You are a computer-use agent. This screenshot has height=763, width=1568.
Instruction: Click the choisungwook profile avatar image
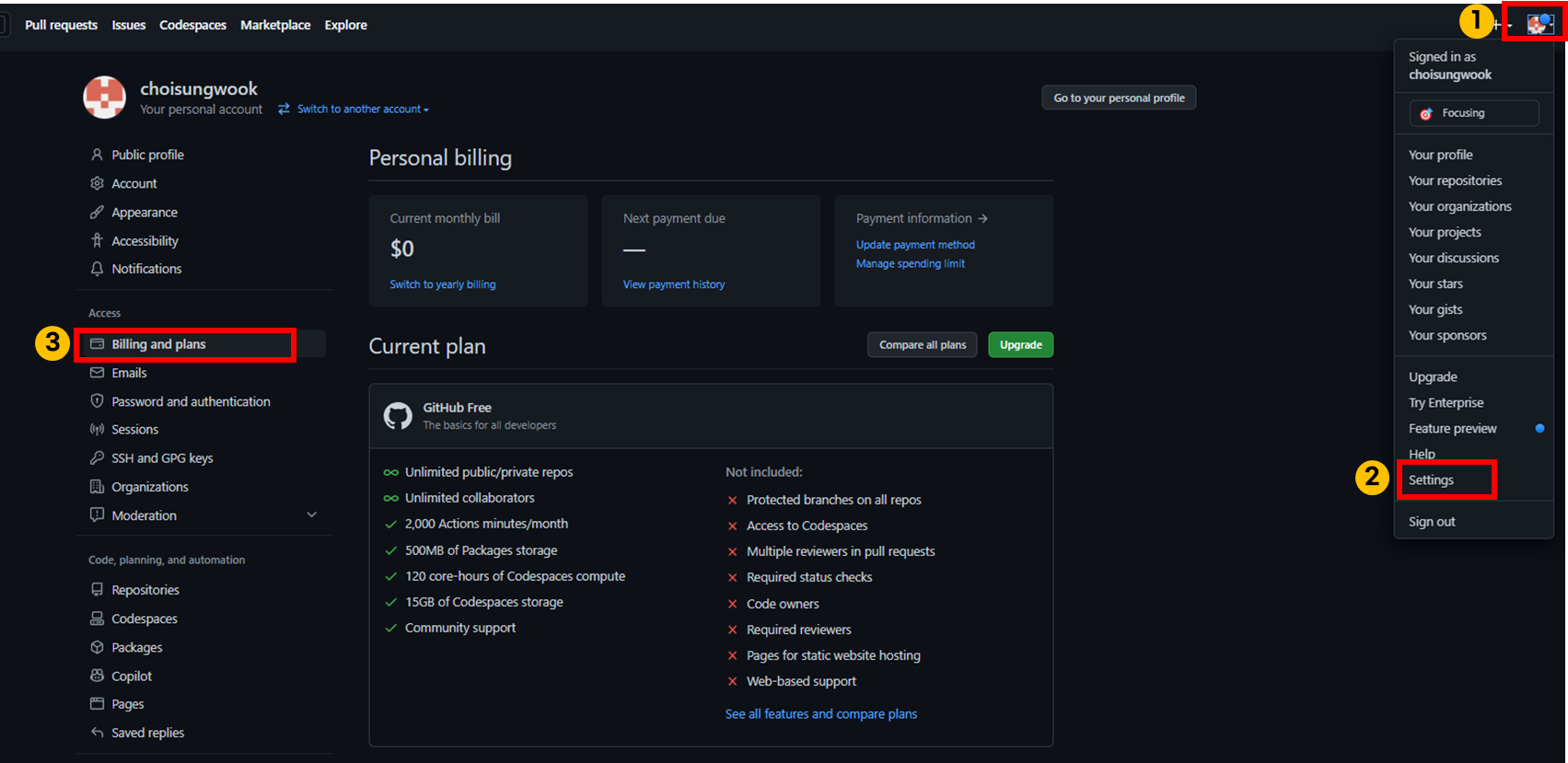coord(105,98)
